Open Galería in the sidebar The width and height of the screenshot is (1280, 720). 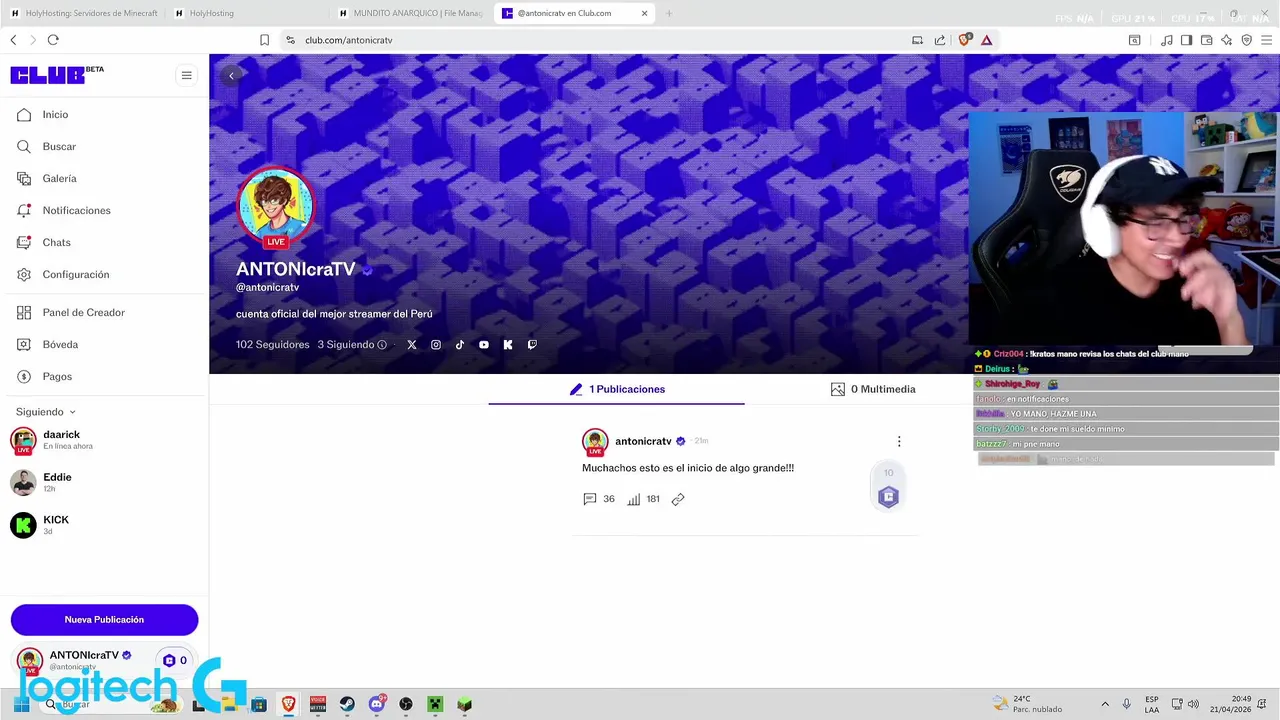pyautogui.click(x=59, y=179)
